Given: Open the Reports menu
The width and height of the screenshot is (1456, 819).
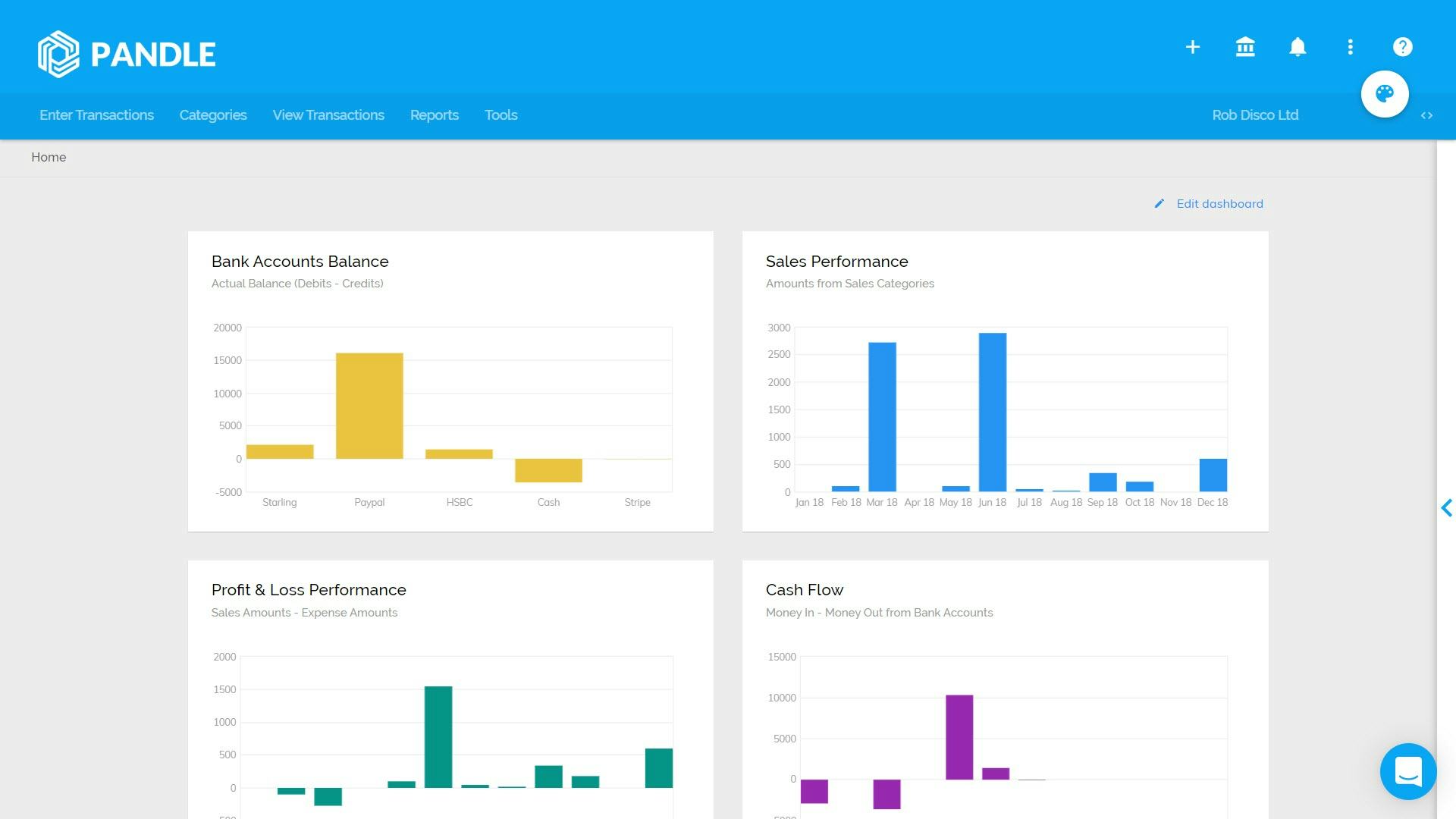Looking at the screenshot, I should click(435, 115).
